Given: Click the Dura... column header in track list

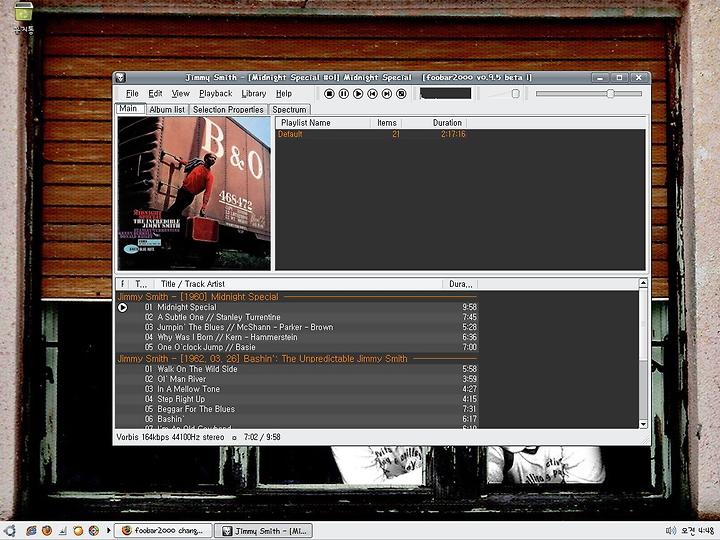Looking at the screenshot, I should pyautogui.click(x=460, y=284).
